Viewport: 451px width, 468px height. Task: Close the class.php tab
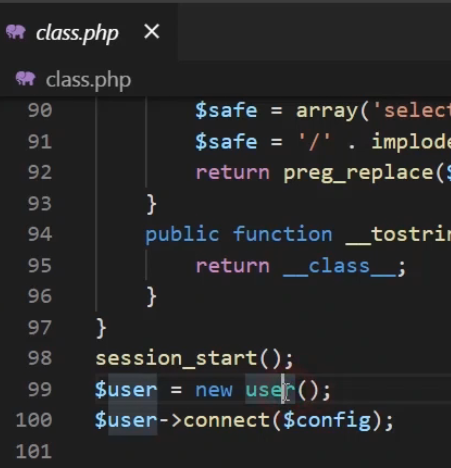click(152, 32)
